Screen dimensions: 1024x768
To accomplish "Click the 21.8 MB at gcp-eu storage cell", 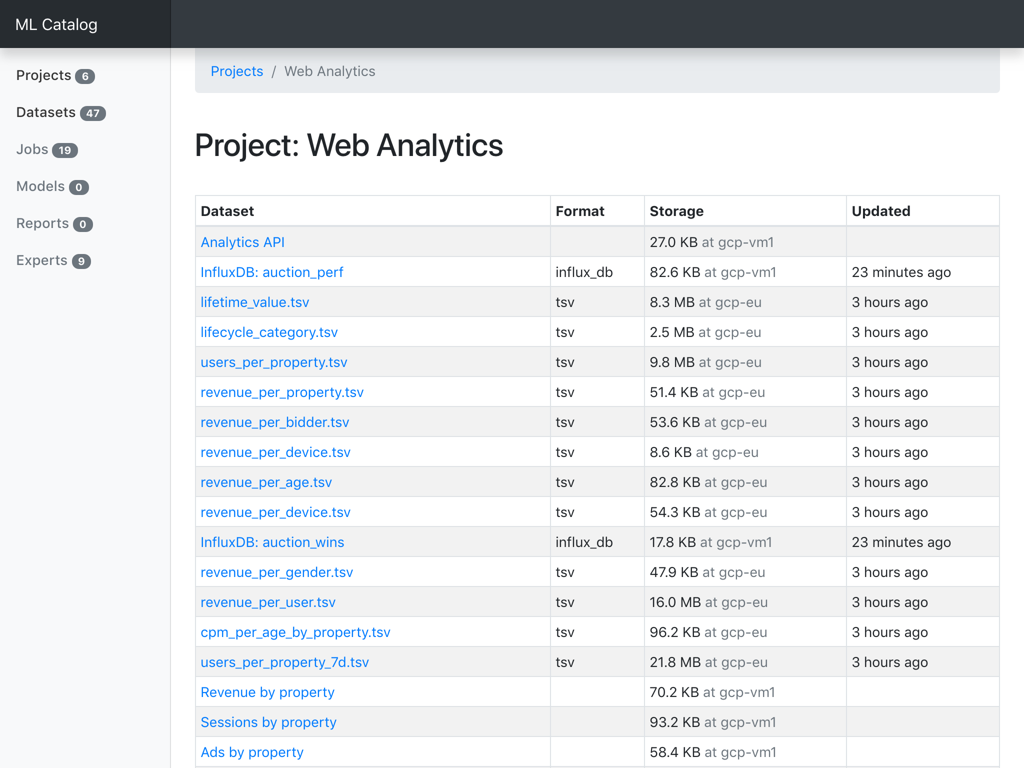I will point(745,663).
